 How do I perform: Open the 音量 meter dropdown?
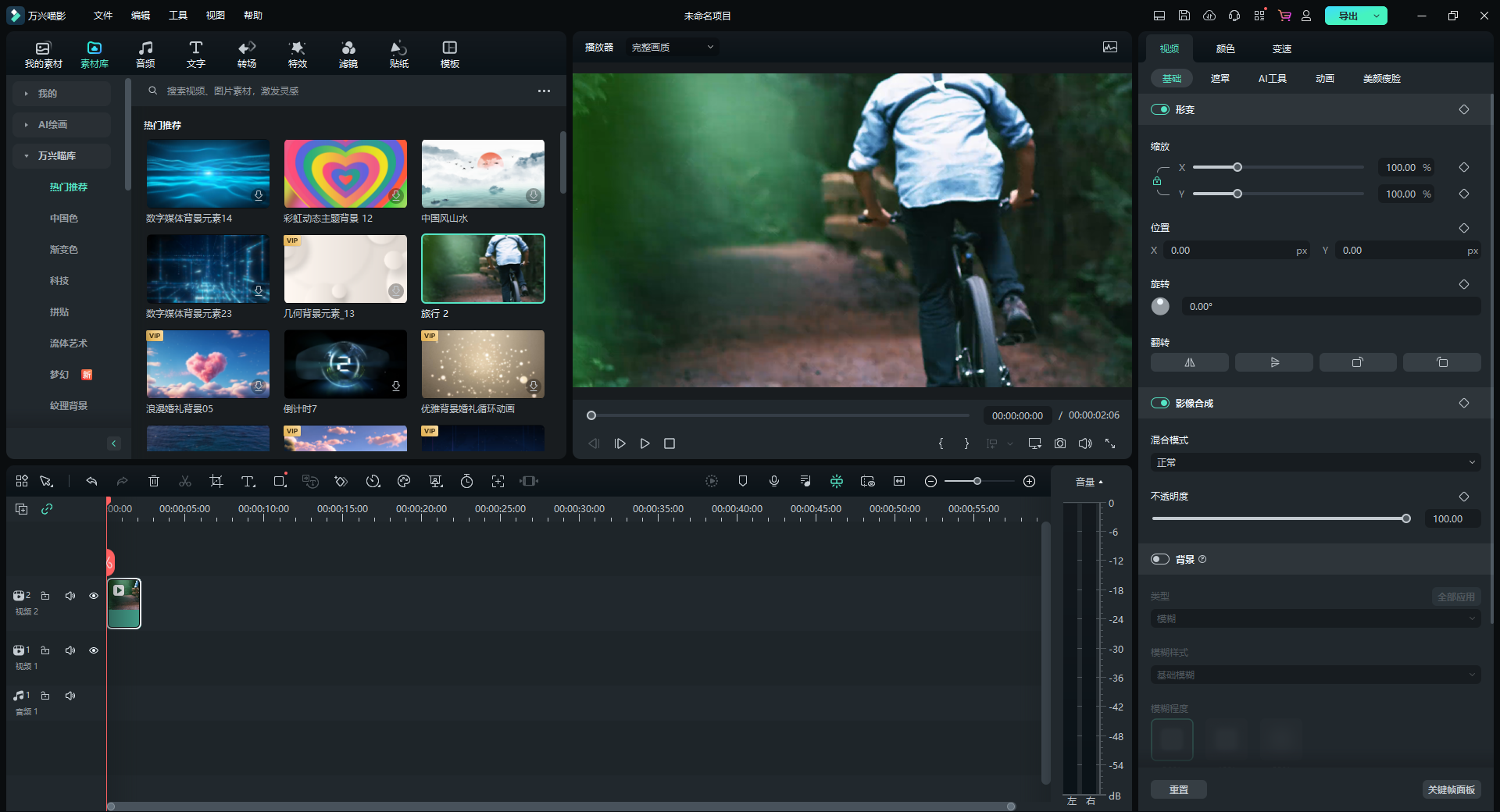pyautogui.click(x=1089, y=482)
